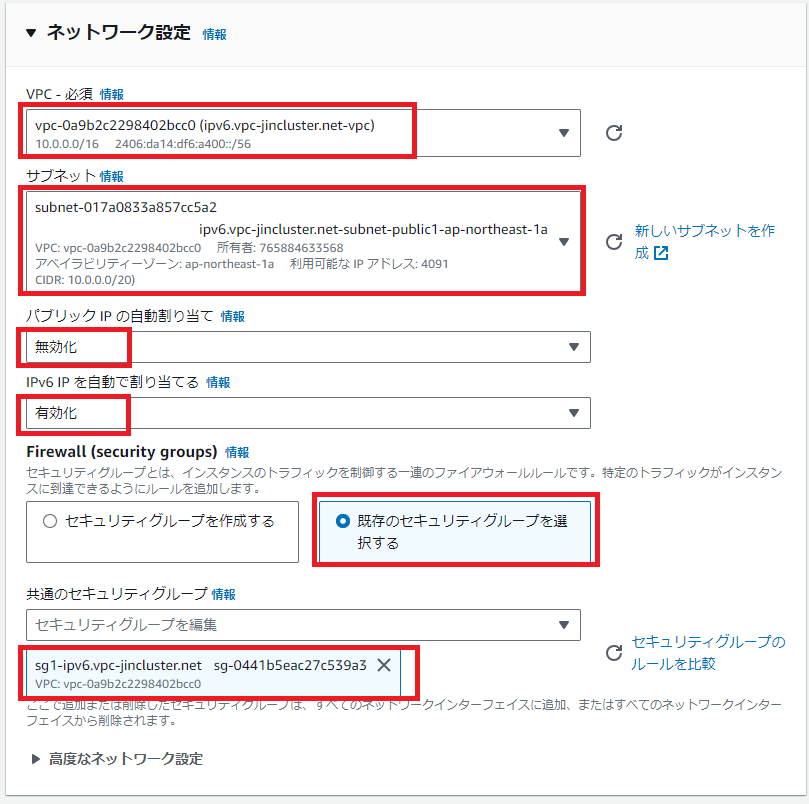Click external link icon for new subnet
Image resolution: width=809 pixels, height=804 pixels.
(x=661, y=253)
